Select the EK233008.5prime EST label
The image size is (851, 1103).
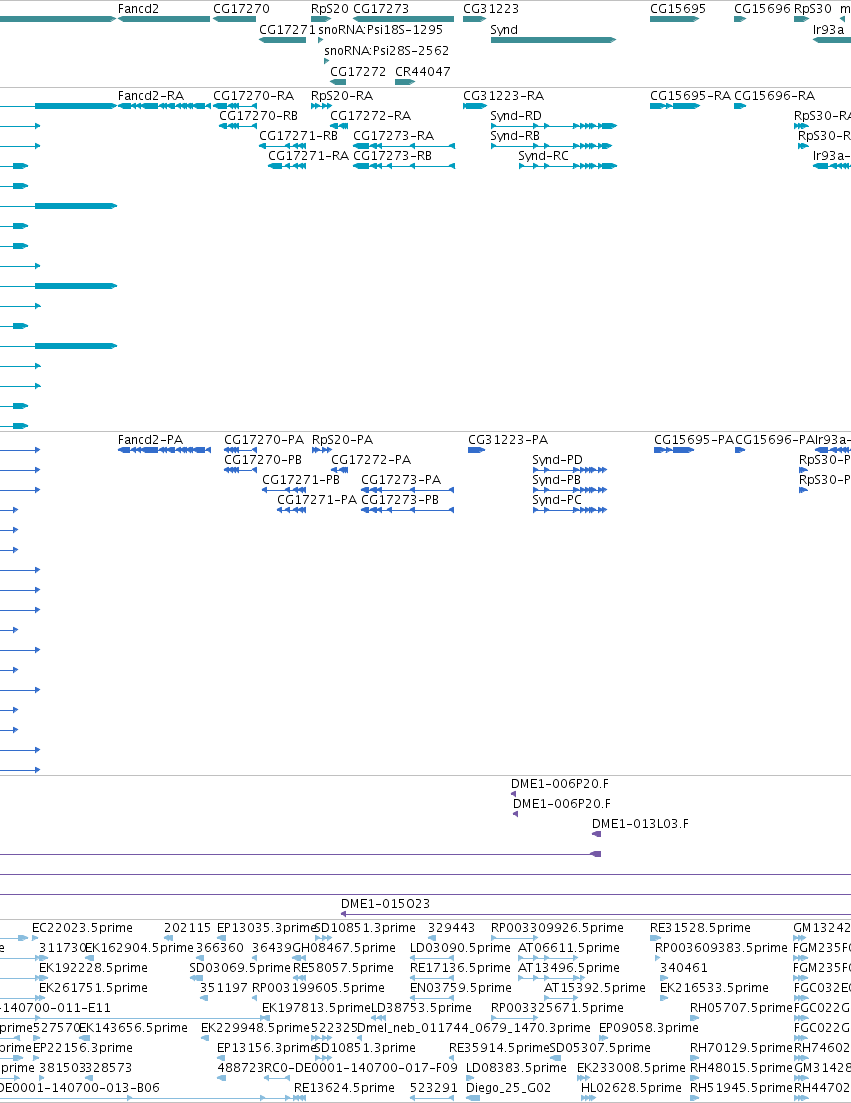click(x=631, y=1068)
